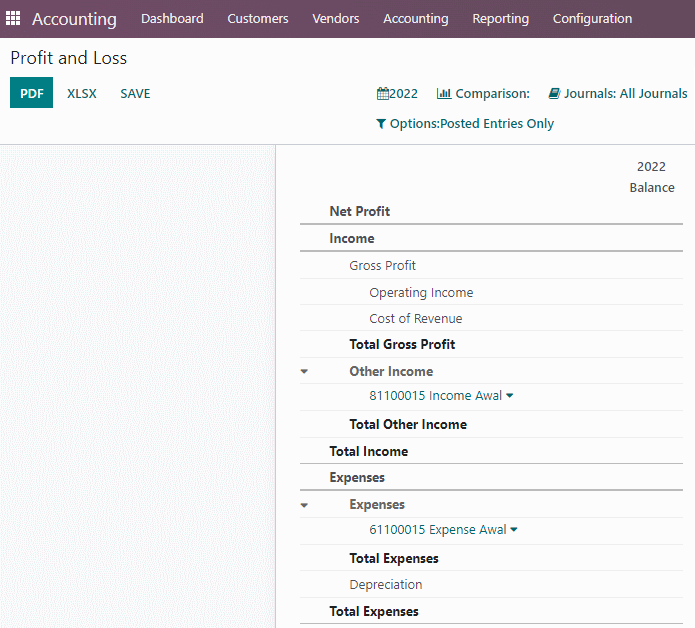
Task: Collapse the Expenses section arrow
Action: [304, 505]
